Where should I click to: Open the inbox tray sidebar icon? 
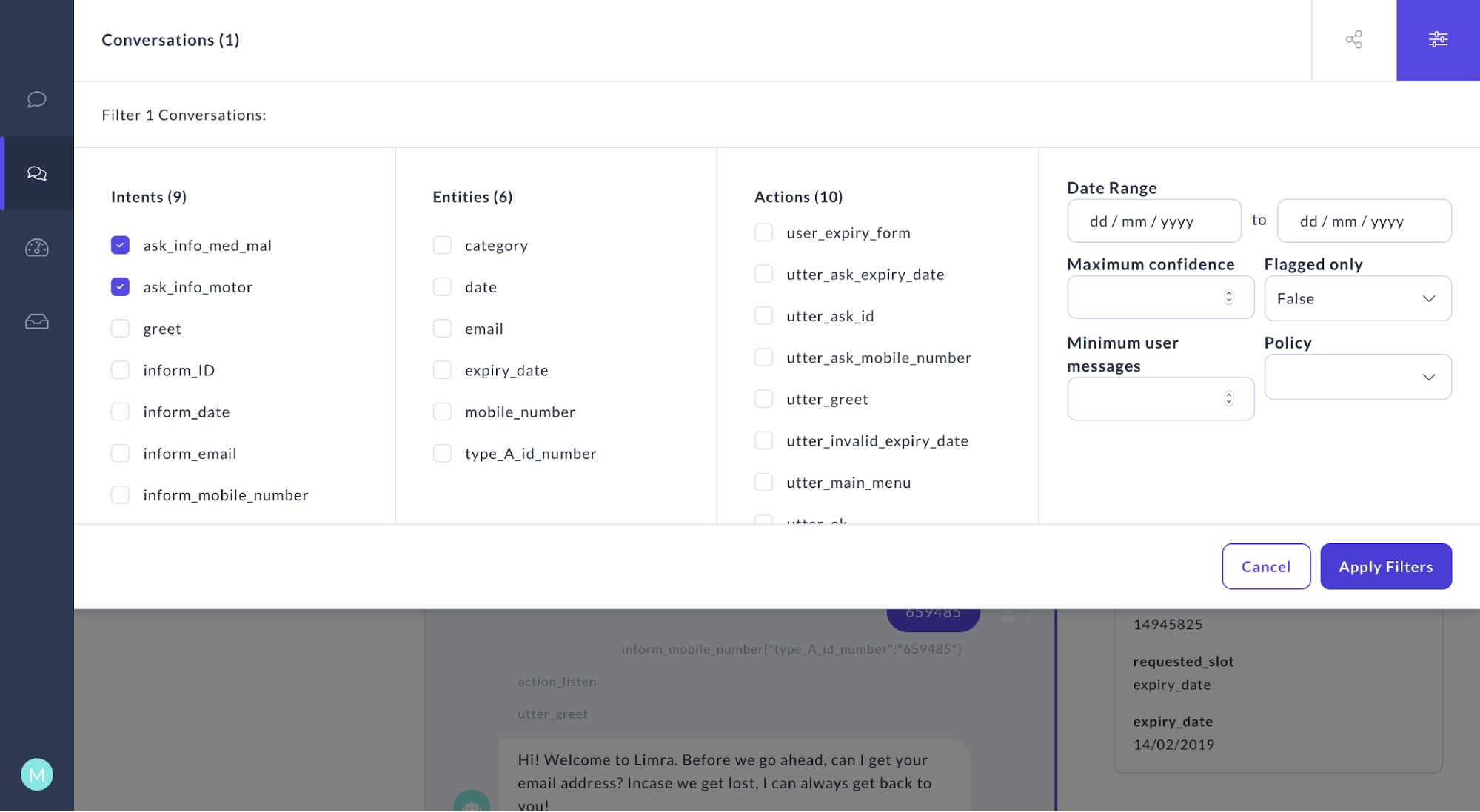point(37,321)
